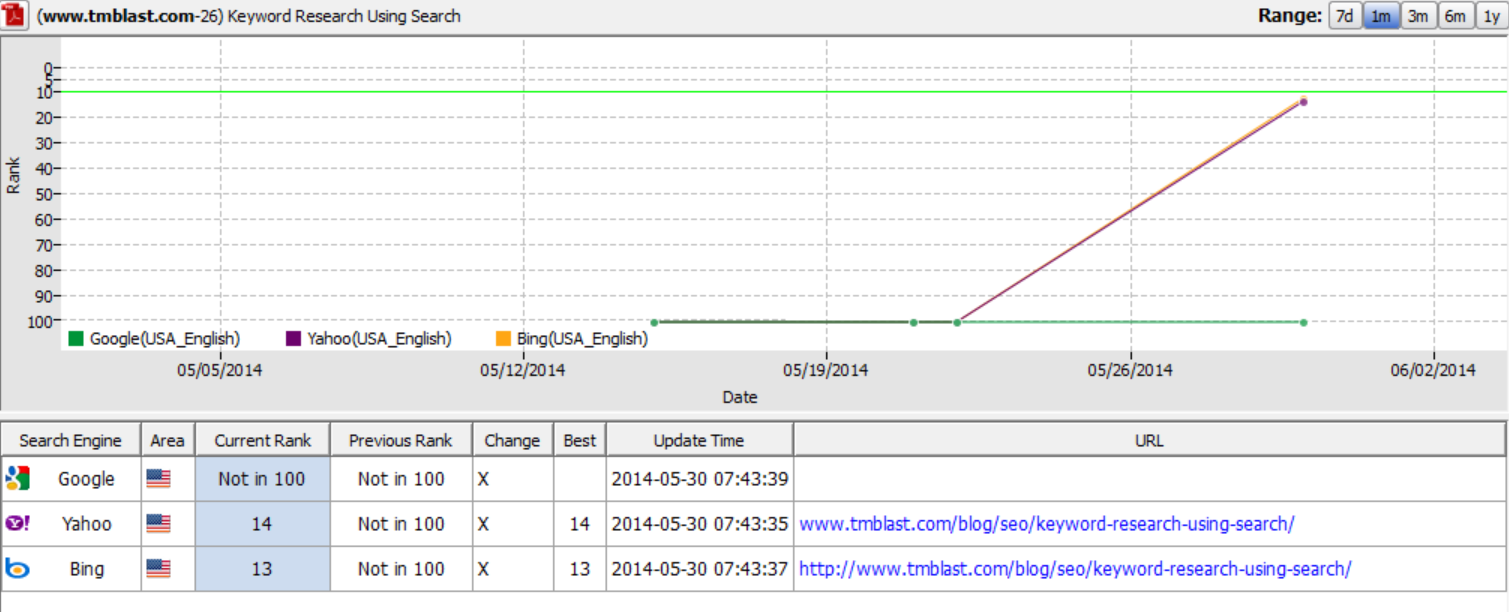
Task: Sort by Best column header
Action: tap(579, 440)
